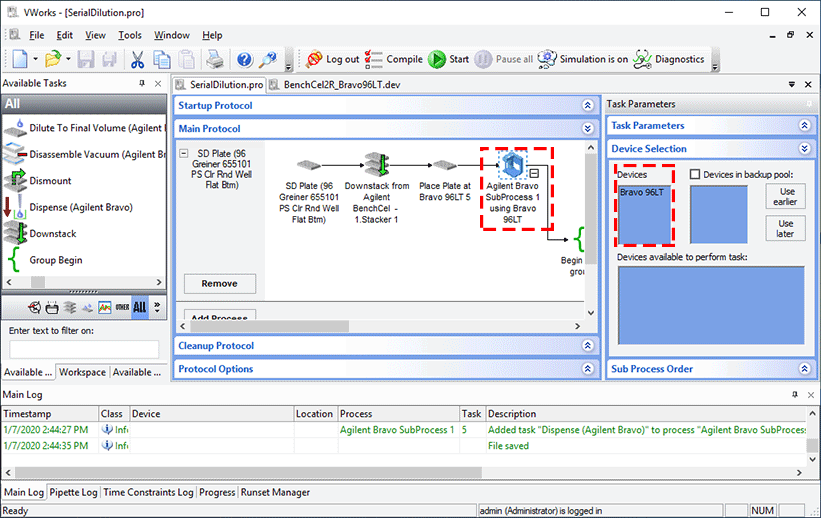Start the protocol run
Screen dimensions: 821x518
(449, 59)
